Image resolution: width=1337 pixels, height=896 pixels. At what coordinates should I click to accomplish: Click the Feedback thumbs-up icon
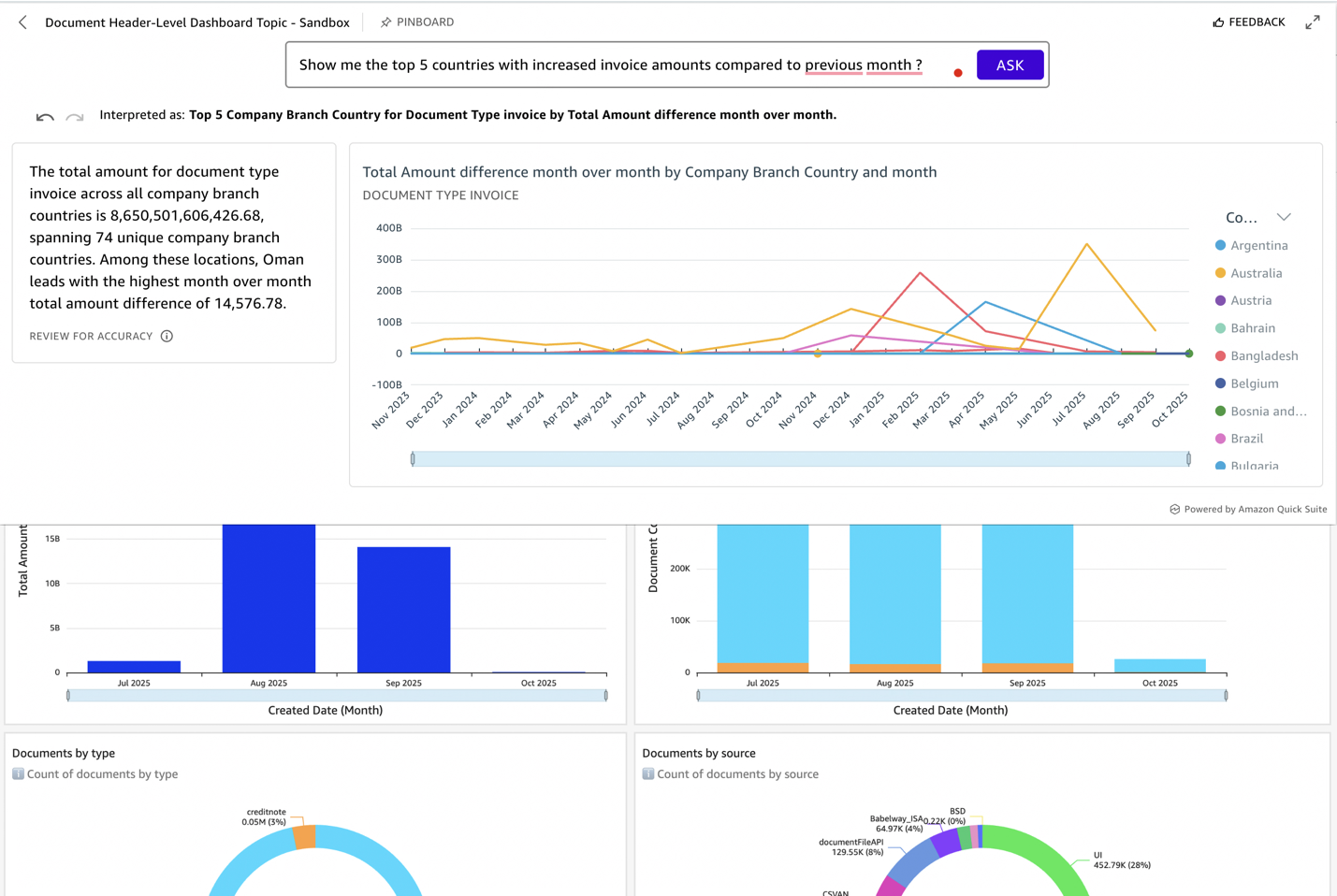1218,22
